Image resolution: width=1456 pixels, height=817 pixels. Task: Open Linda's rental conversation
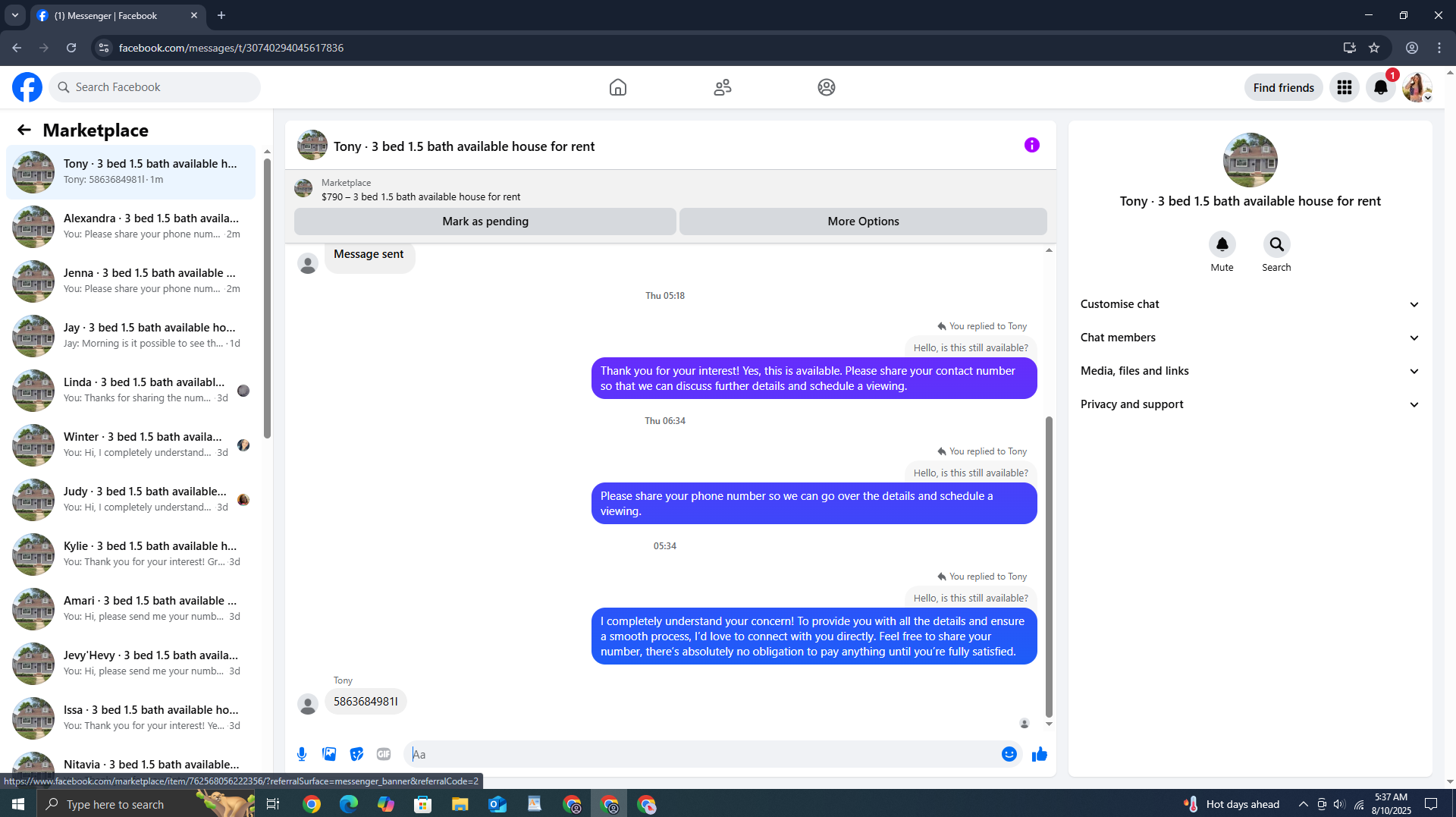[x=130, y=390]
